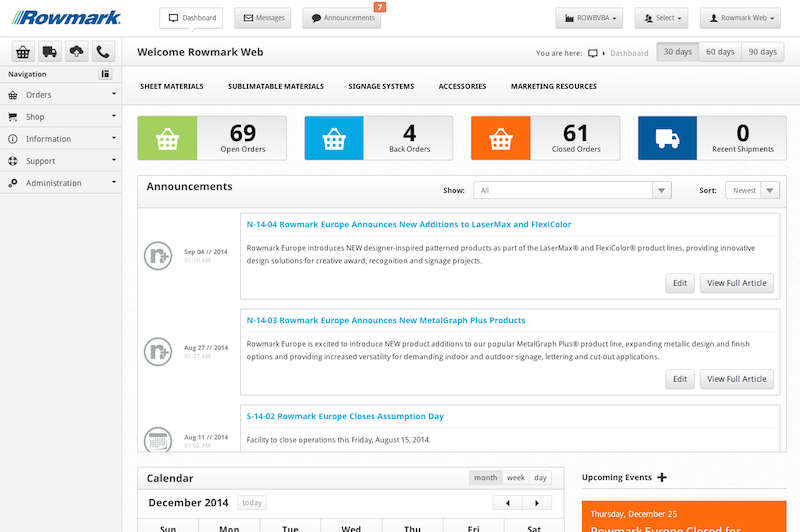This screenshot has width=800, height=532.
Task: Open the Dashboard tab
Action: tap(191, 18)
